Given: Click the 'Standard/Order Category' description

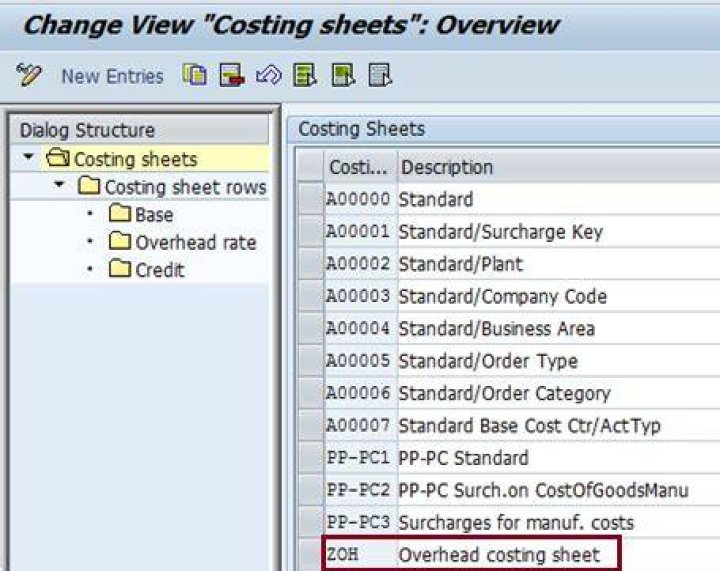Looking at the screenshot, I should [505, 393].
